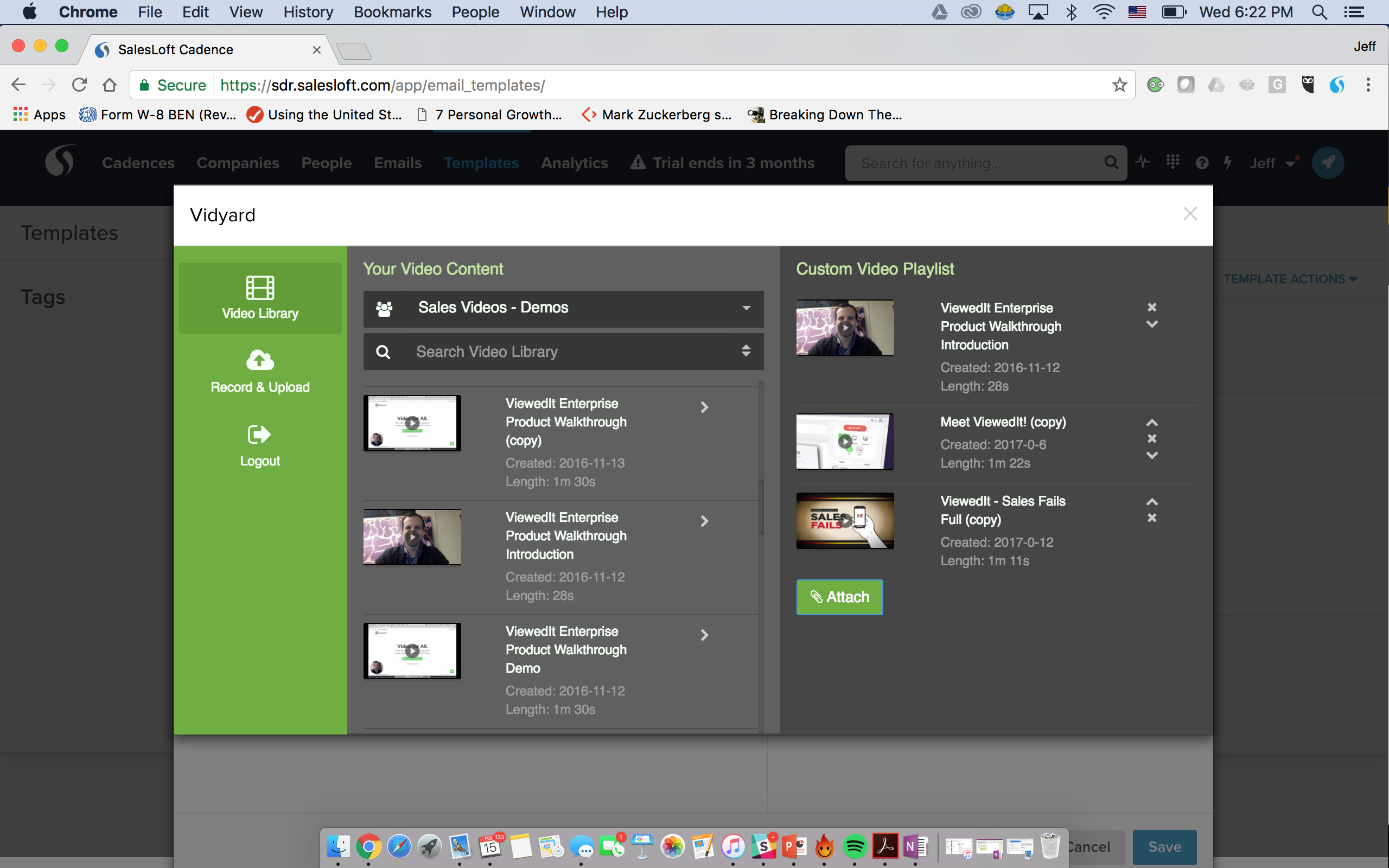Open the Apps bookmark shortcut
Viewport: 1389px width, 868px height.
click(x=39, y=115)
